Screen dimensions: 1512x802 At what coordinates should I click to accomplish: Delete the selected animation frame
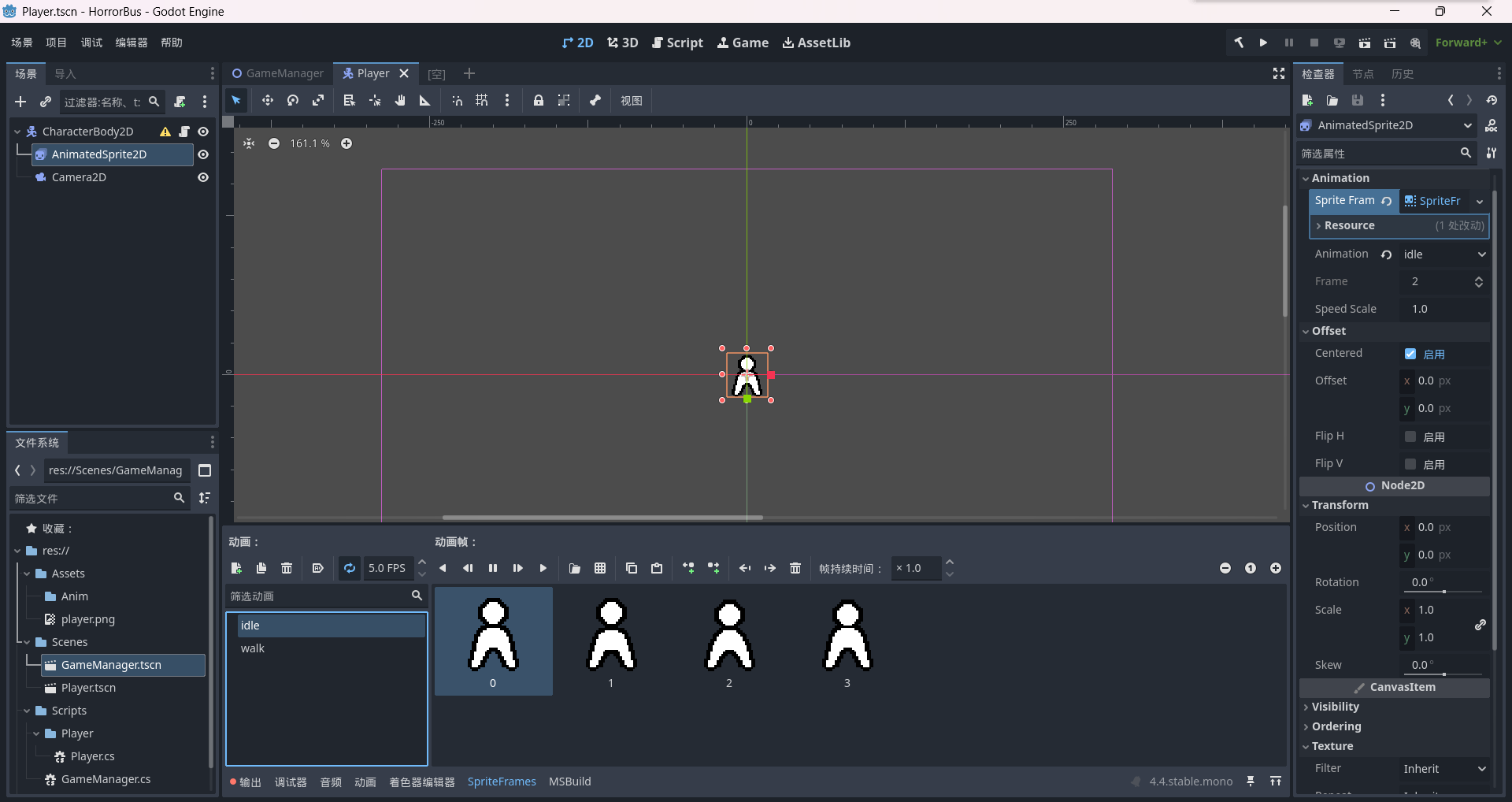pos(795,568)
